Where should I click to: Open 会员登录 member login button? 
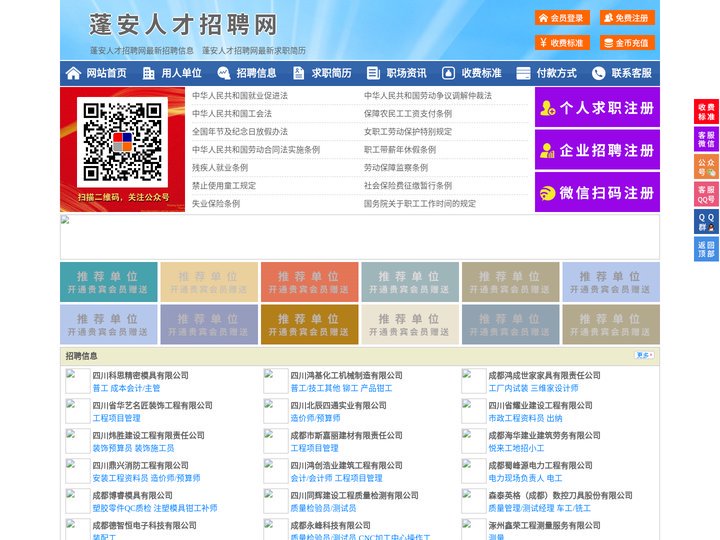click(x=562, y=18)
